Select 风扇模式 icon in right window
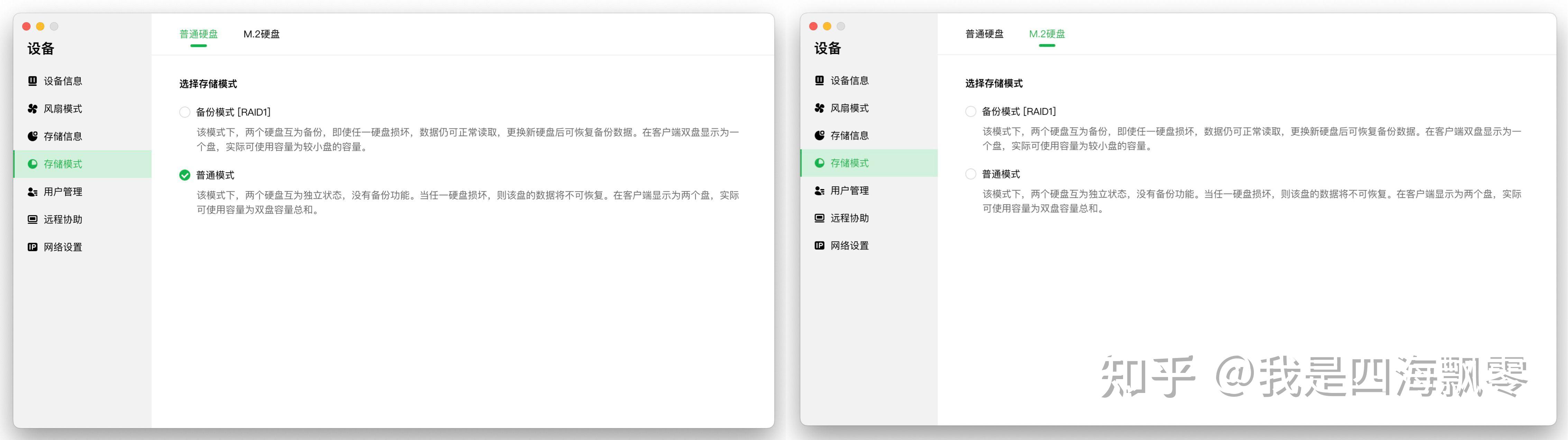Viewport: 1568px width, 440px height. point(819,108)
